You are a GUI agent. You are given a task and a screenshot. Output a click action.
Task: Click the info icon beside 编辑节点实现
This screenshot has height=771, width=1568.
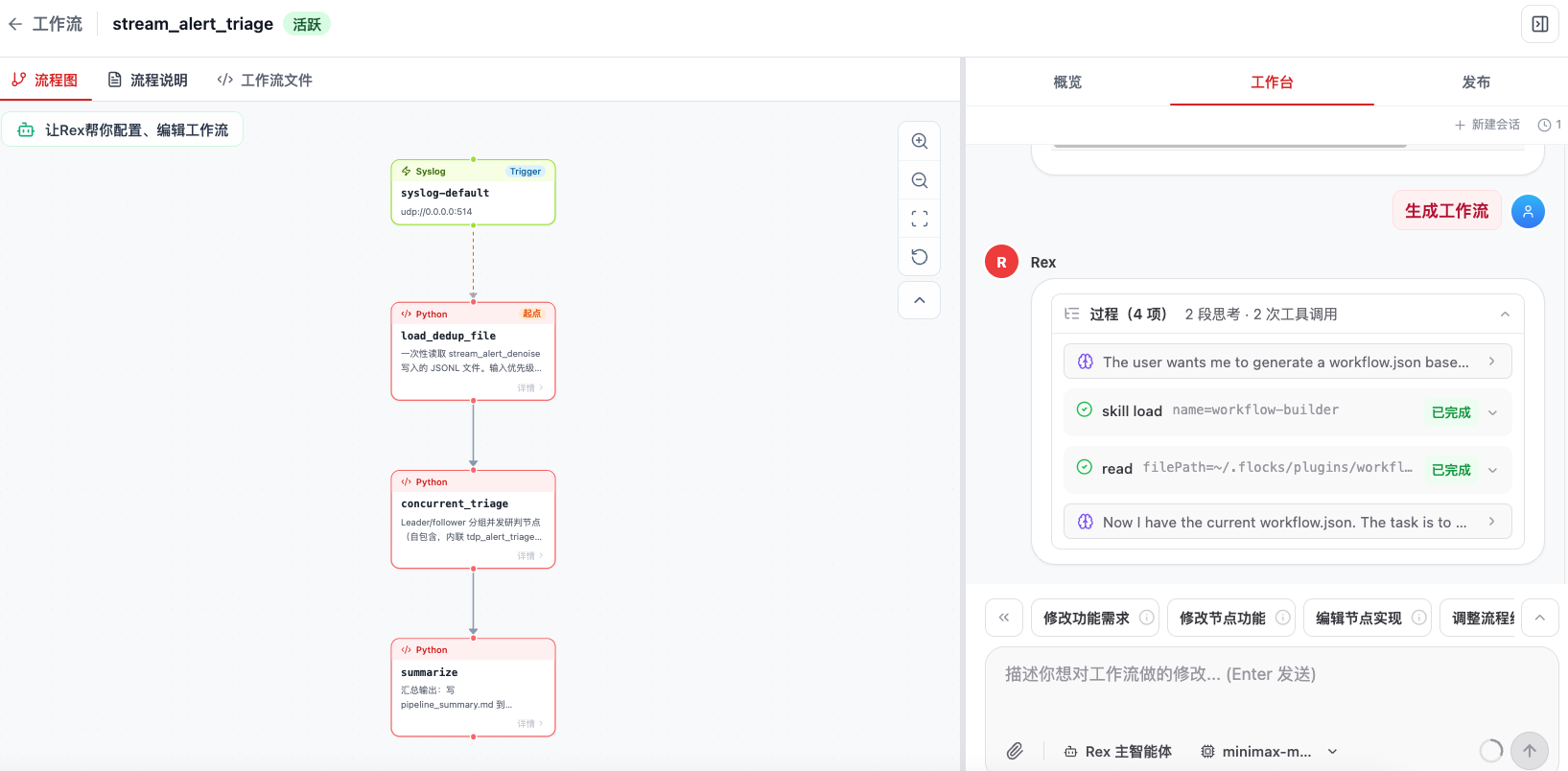1418,618
